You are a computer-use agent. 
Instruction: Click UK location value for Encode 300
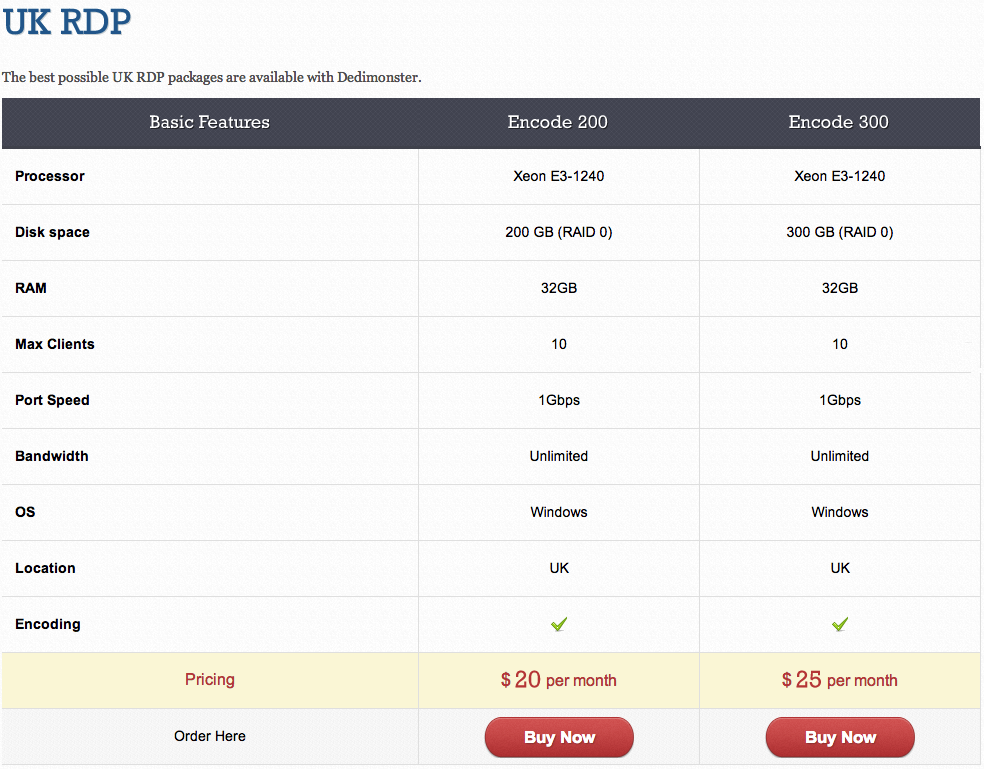840,568
